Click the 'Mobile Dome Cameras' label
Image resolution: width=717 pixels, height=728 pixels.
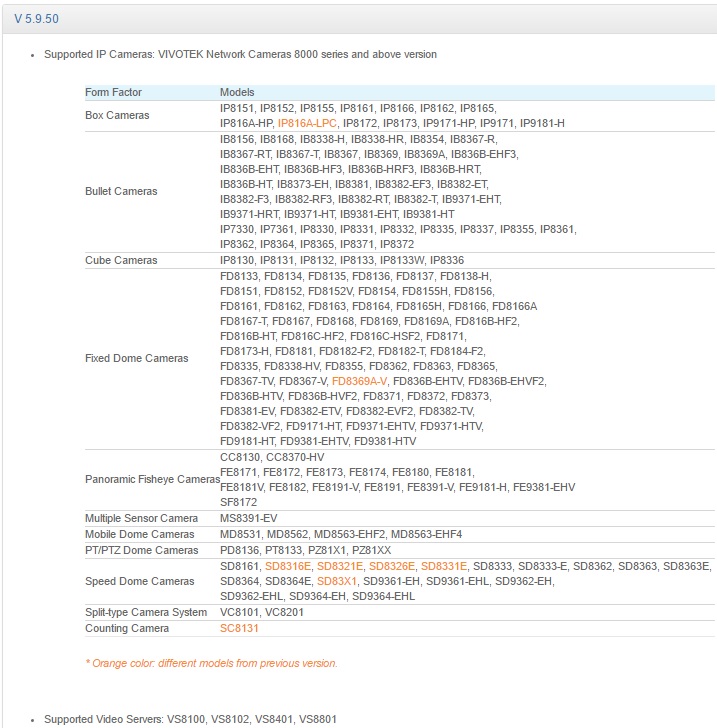pyautogui.click(x=139, y=534)
